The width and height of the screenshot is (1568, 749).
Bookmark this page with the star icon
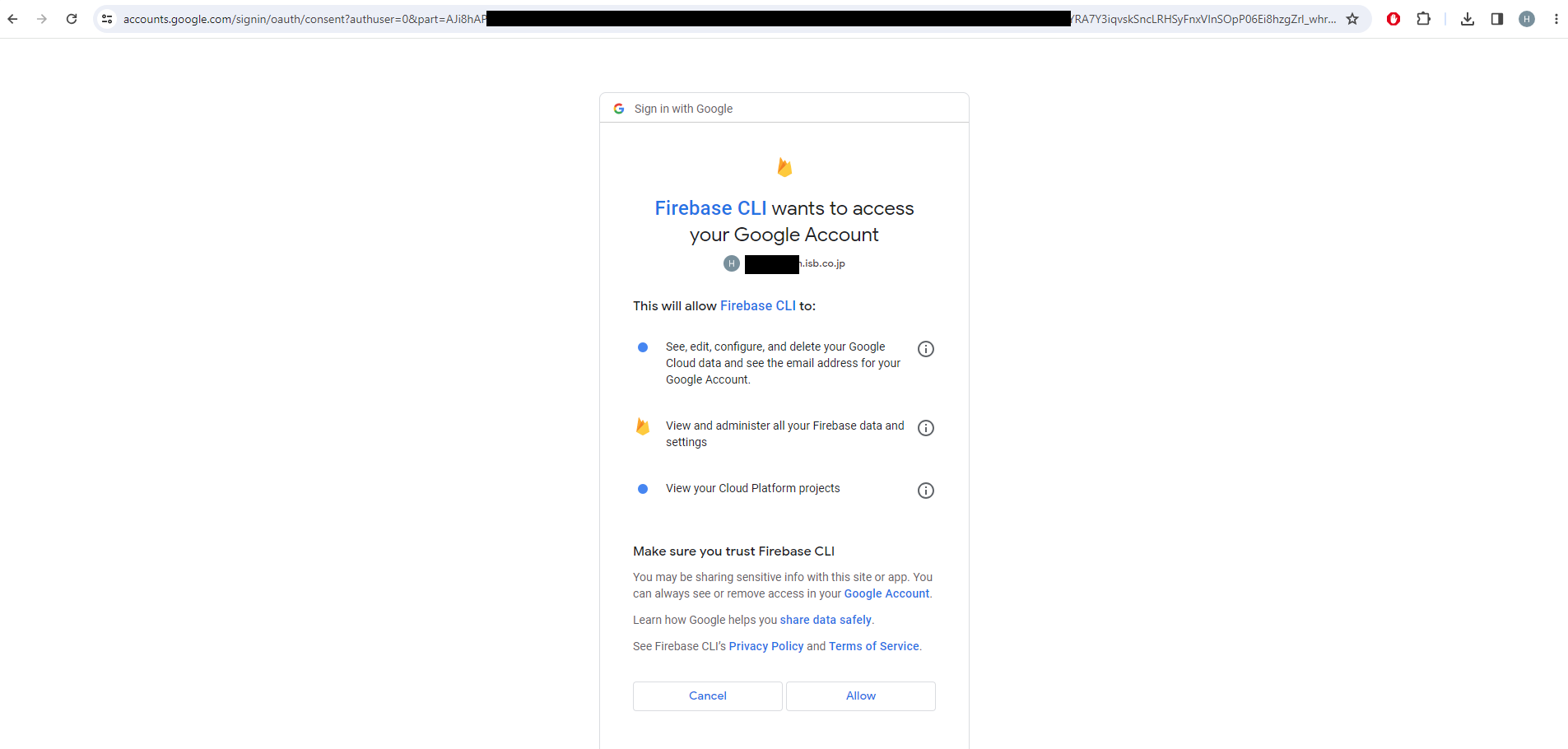tap(1352, 19)
